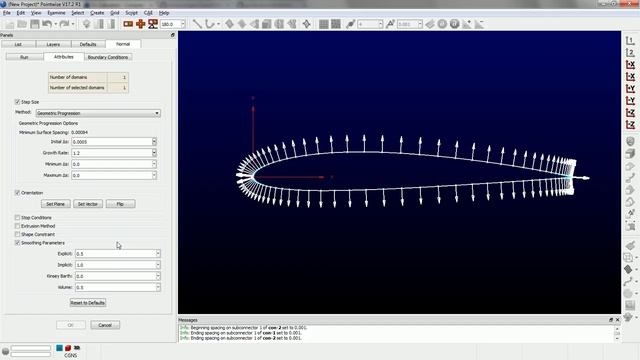The height and width of the screenshot is (360, 640).
Task: Click the New project toolbar icon
Action: pos(9,24)
